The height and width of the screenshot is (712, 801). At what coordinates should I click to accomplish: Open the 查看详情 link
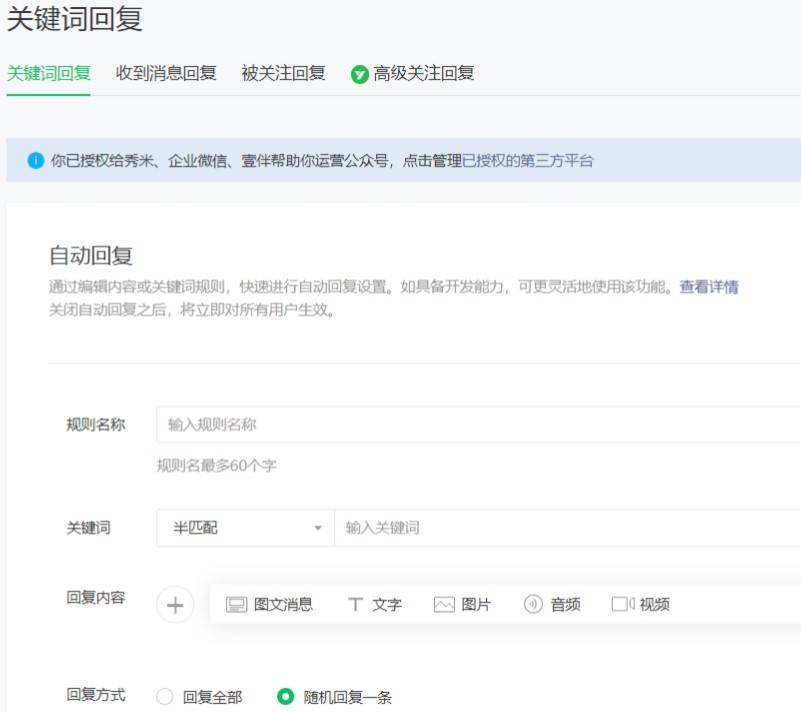(x=709, y=287)
